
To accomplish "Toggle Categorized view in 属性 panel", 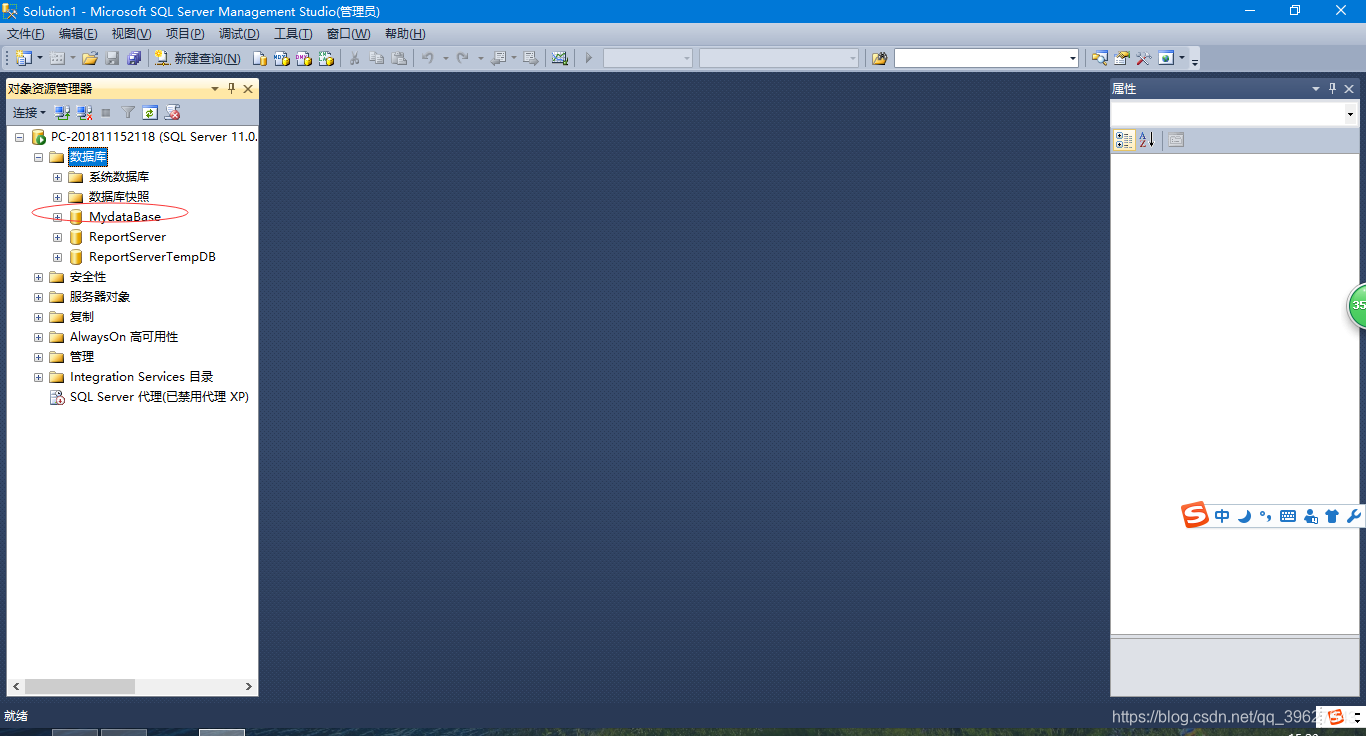I will click(1124, 140).
